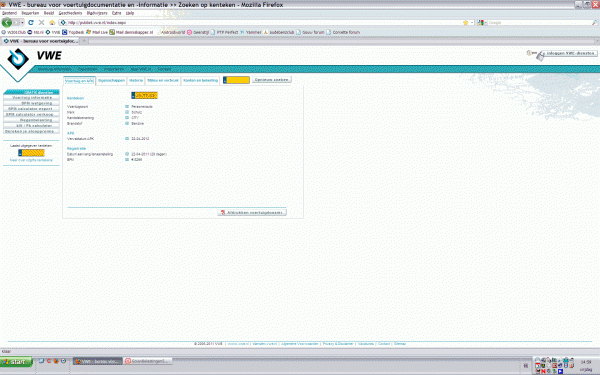600x375 pixels.
Task: Switch to the Kosten en belasting tab
Action: pyautogui.click(x=201, y=80)
